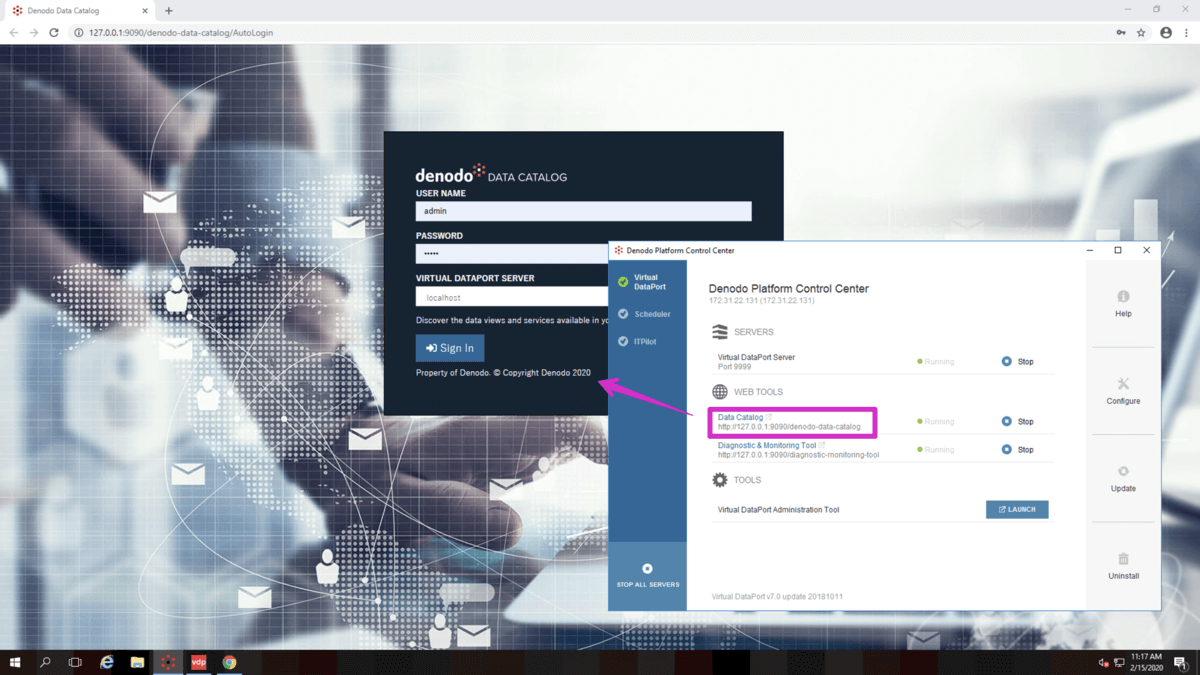
Task: Go forward in the browser
Action: [x=34, y=33]
